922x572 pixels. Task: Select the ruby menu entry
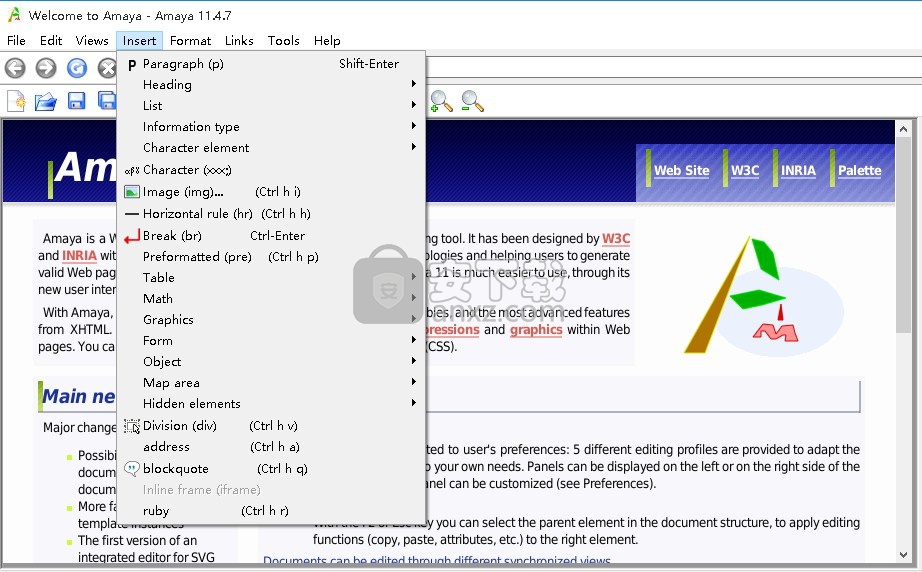271,511
